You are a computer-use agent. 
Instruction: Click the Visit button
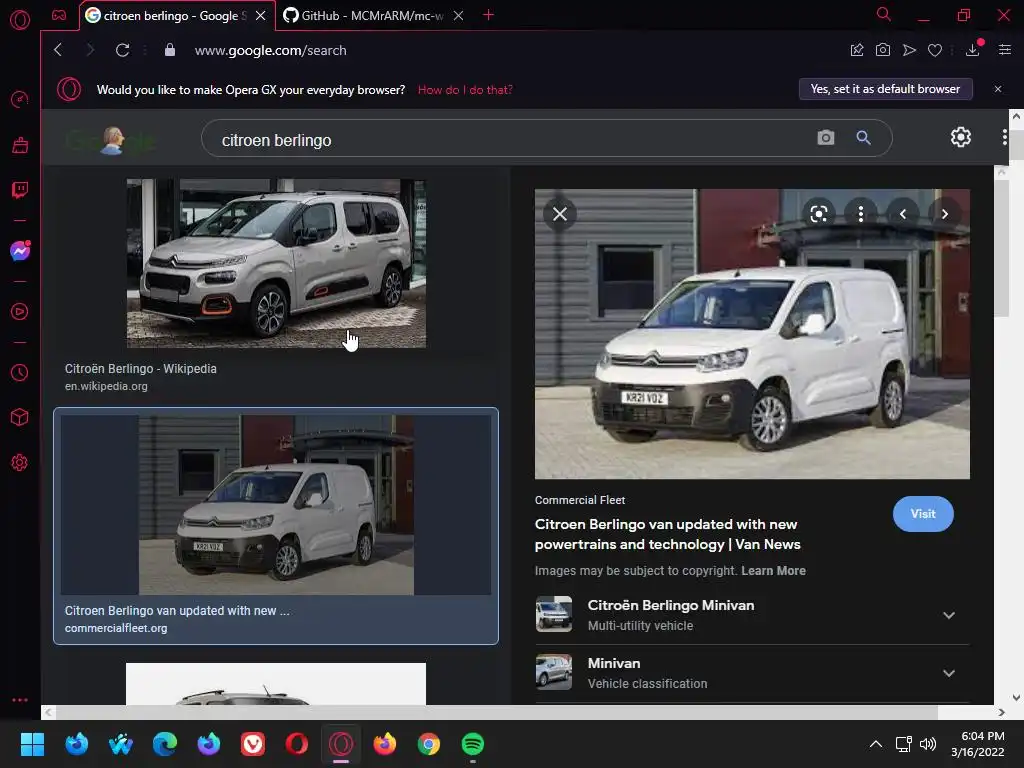(923, 514)
